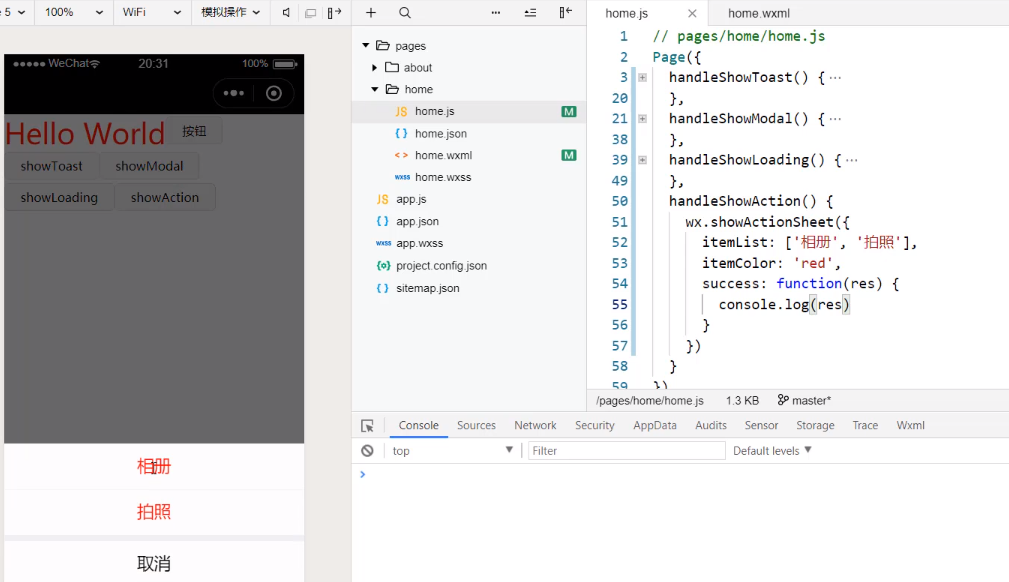Click the master branch git indicator
The image size is (1009, 582).
click(x=804, y=400)
